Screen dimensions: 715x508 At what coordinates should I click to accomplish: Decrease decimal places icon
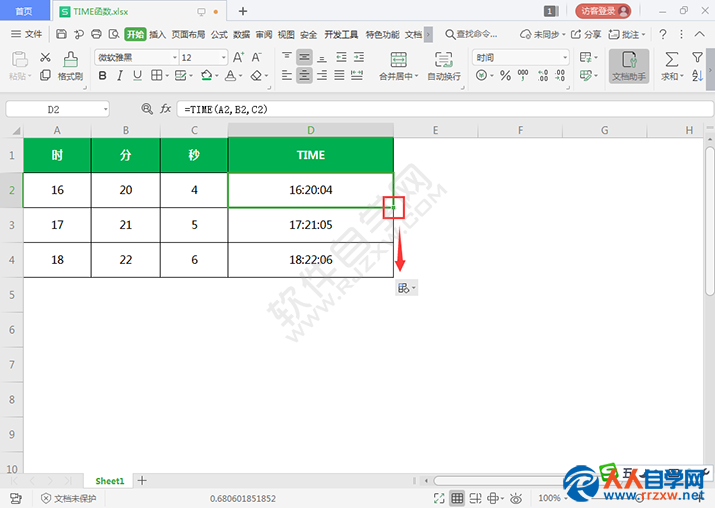tap(560, 75)
